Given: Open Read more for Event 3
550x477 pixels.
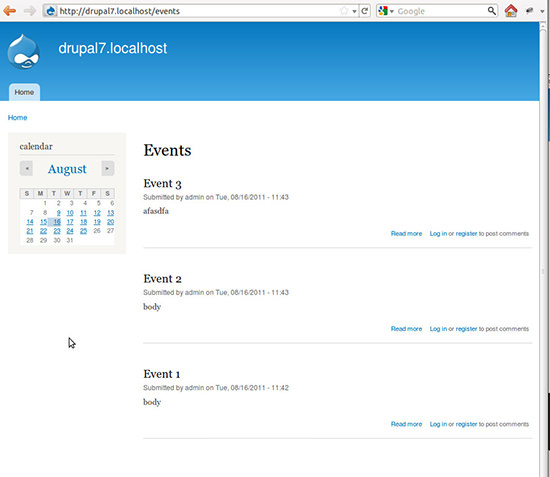Looking at the screenshot, I should pos(406,234).
